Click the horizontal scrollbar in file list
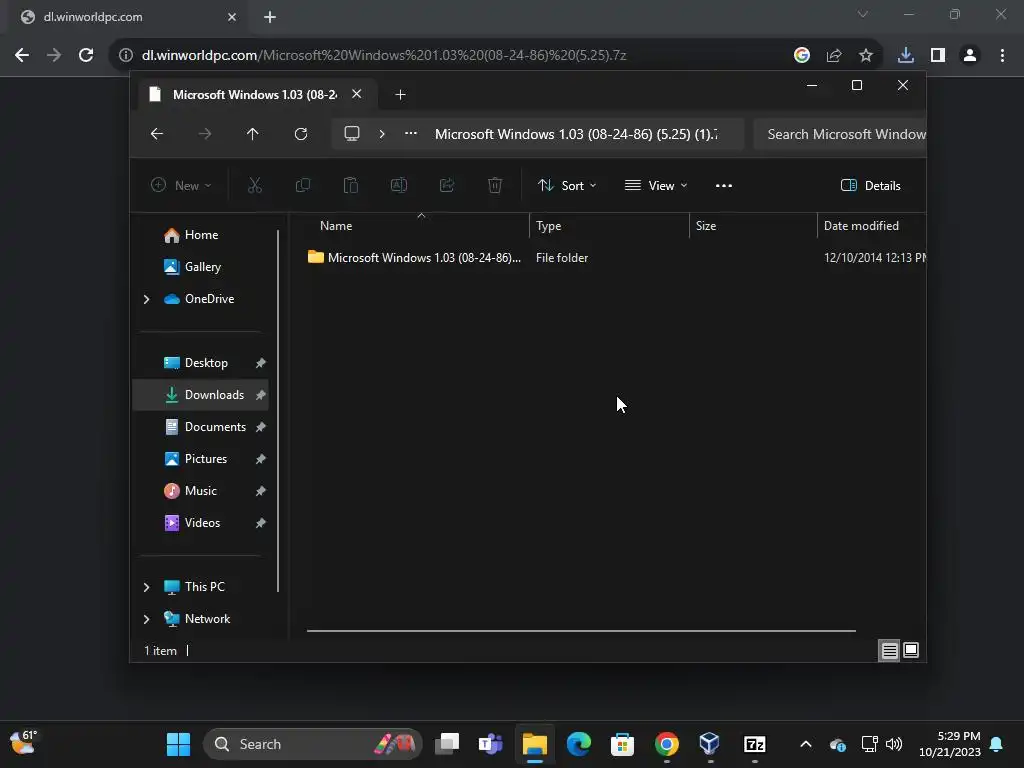The height and width of the screenshot is (768, 1024). click(581, 631)
